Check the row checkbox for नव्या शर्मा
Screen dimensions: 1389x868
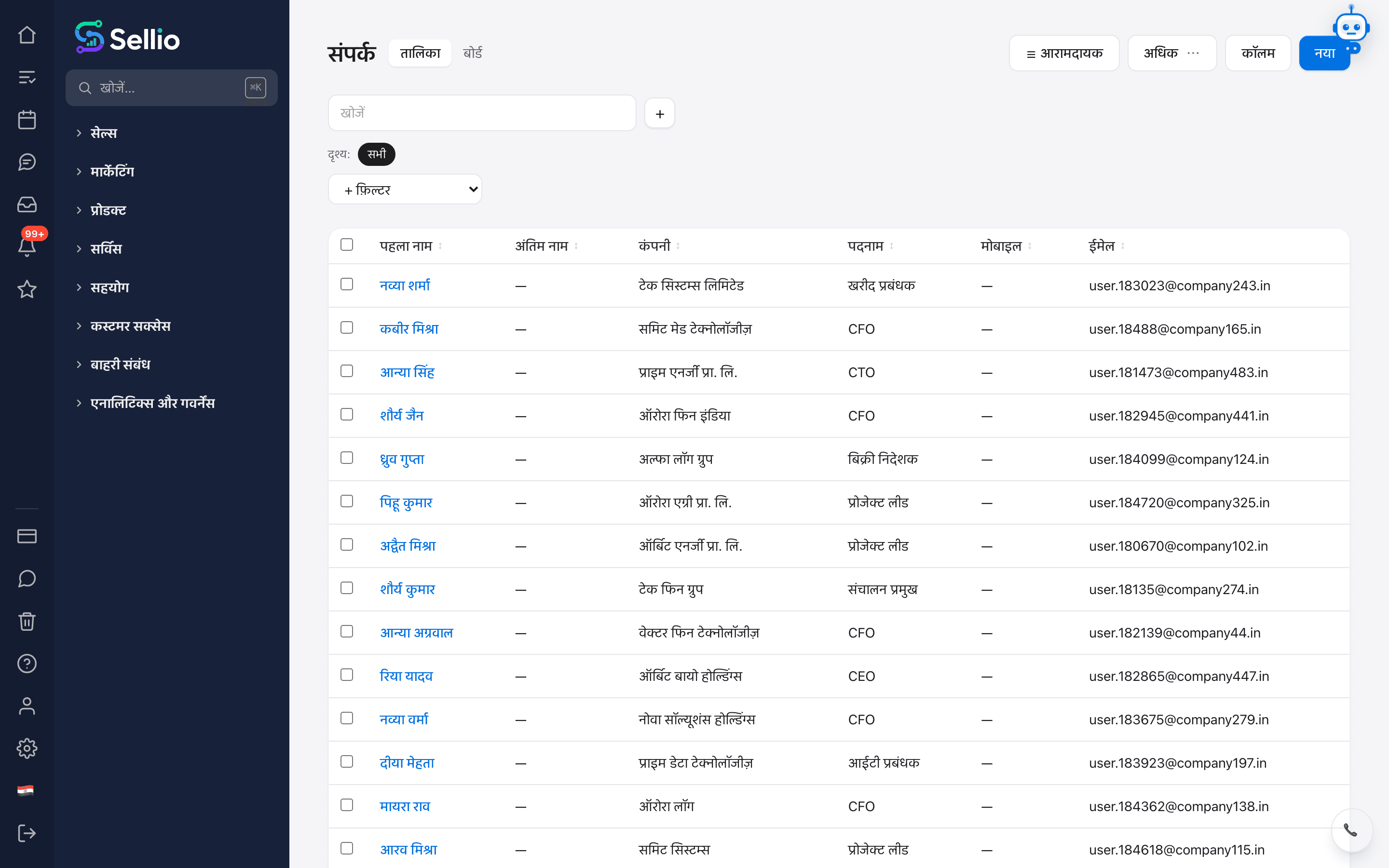click(347, 284)
